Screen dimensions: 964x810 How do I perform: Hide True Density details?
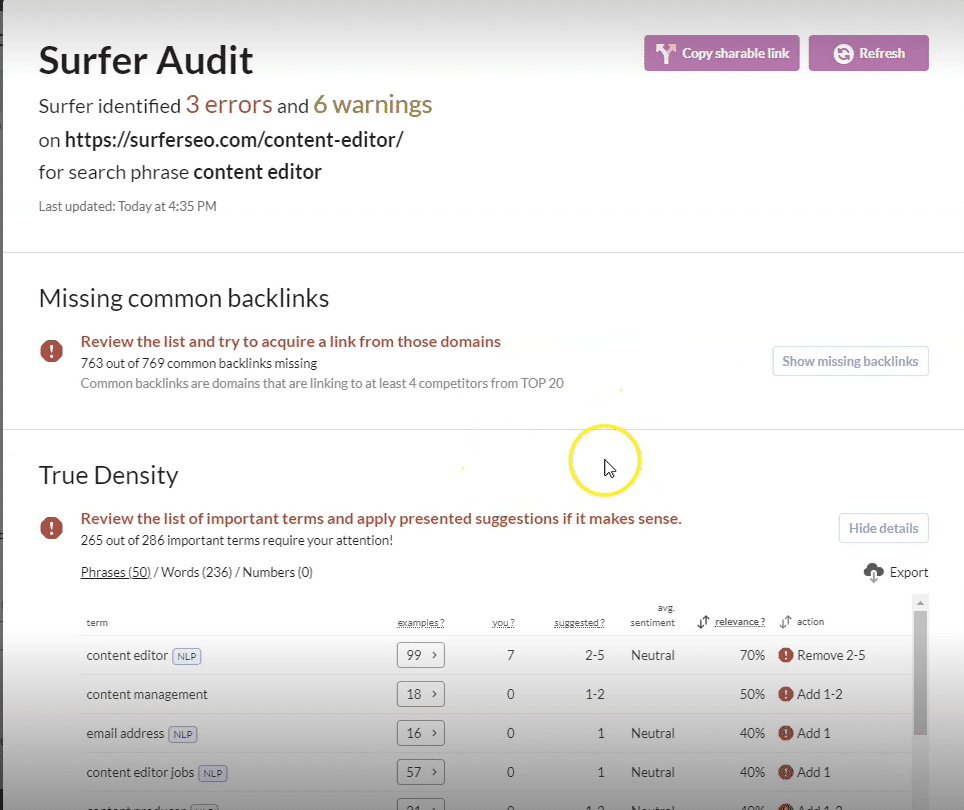point(883,528)
